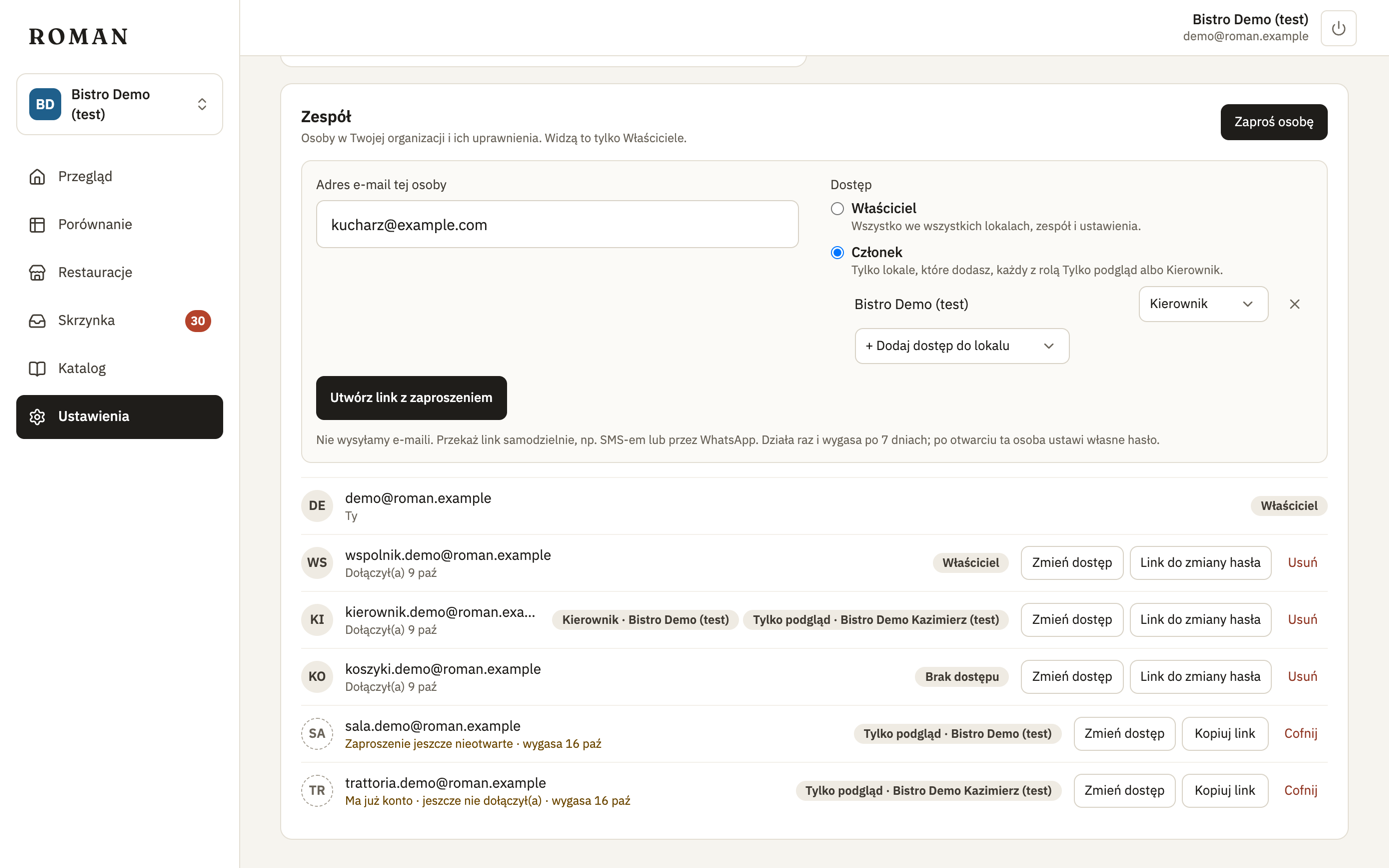The image size is (1389, 868).
Task: Click the KO avatar for koszyki.demo
Action: click(317, 676)
